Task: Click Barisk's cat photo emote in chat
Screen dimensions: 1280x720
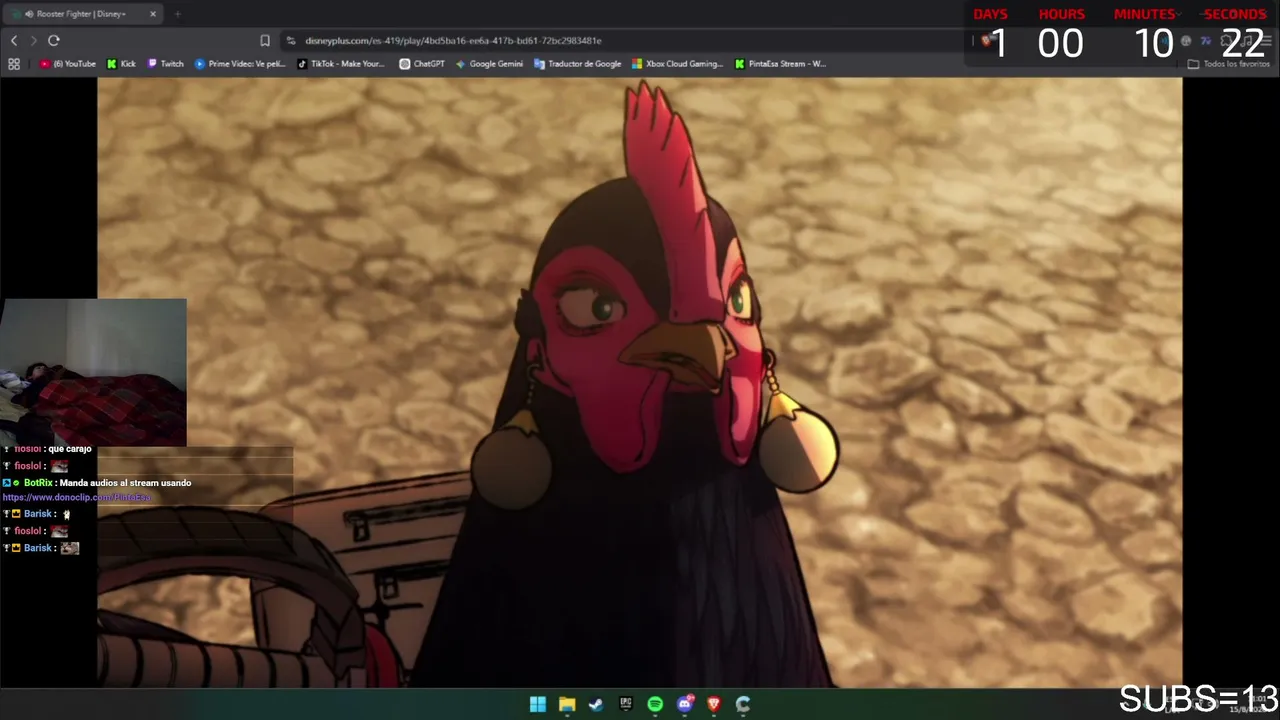Action: point(69,548)
